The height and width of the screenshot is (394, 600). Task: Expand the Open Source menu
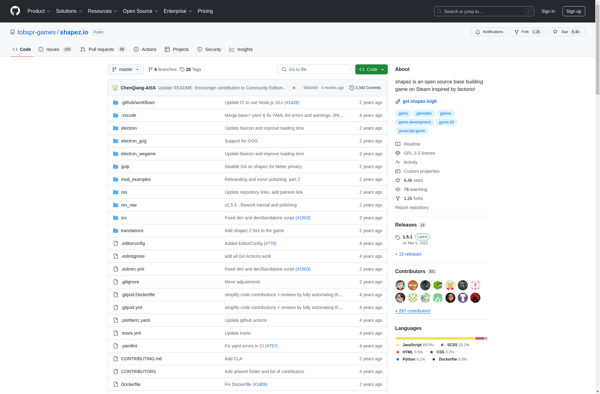140,11
